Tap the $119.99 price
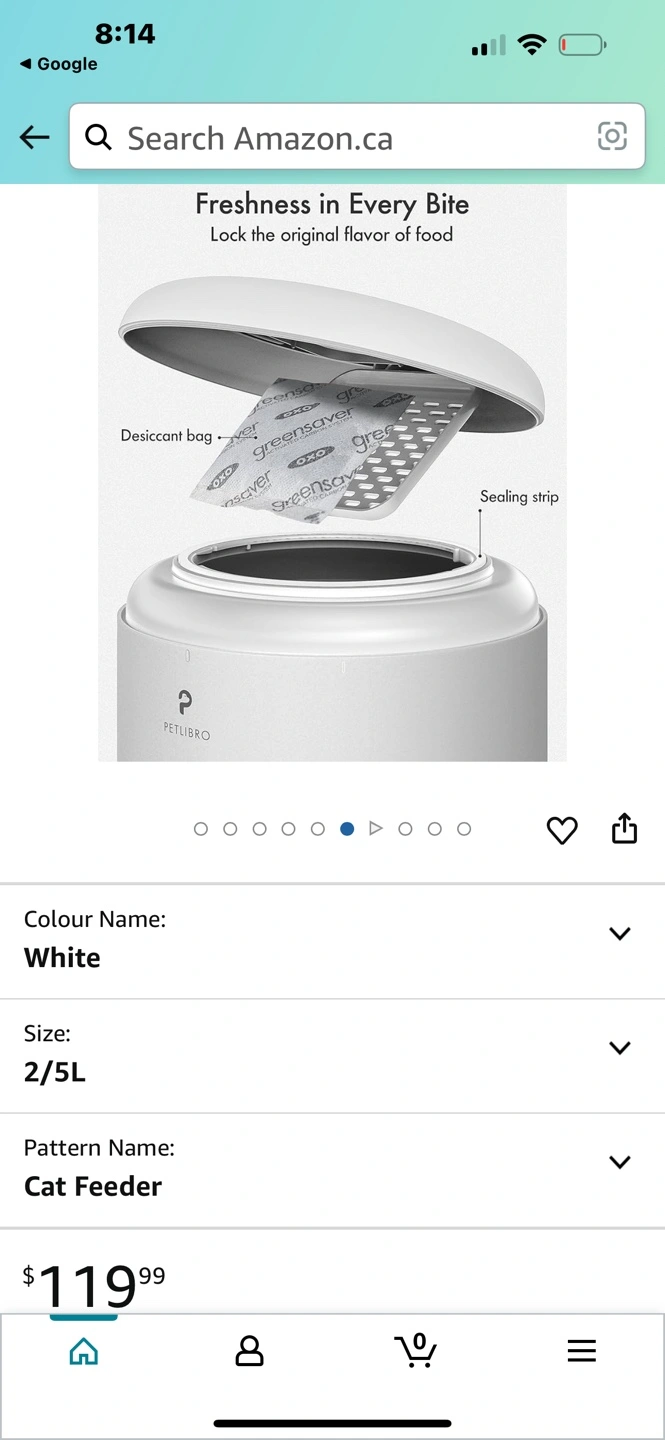 coord(94,1286)
